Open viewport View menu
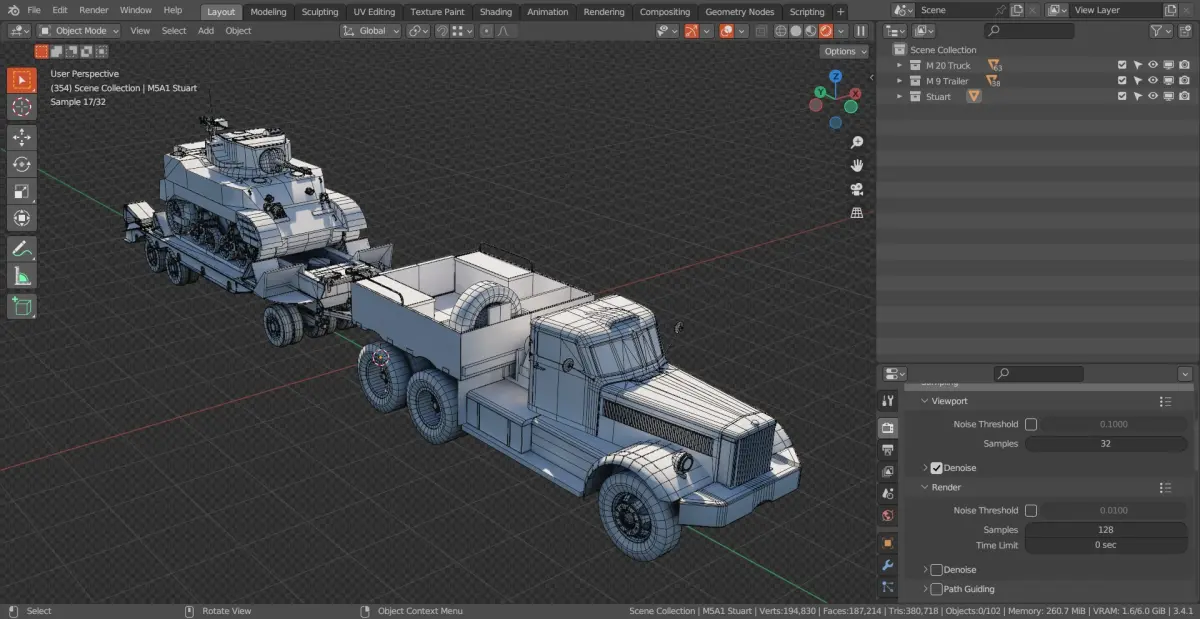Image resolution: width=1200 pixels, height=619 pixels. coord(140,31)
